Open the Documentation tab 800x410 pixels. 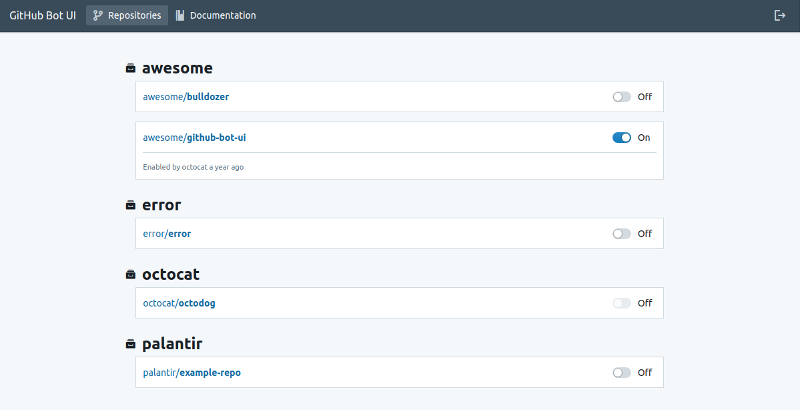click(216, 15)
